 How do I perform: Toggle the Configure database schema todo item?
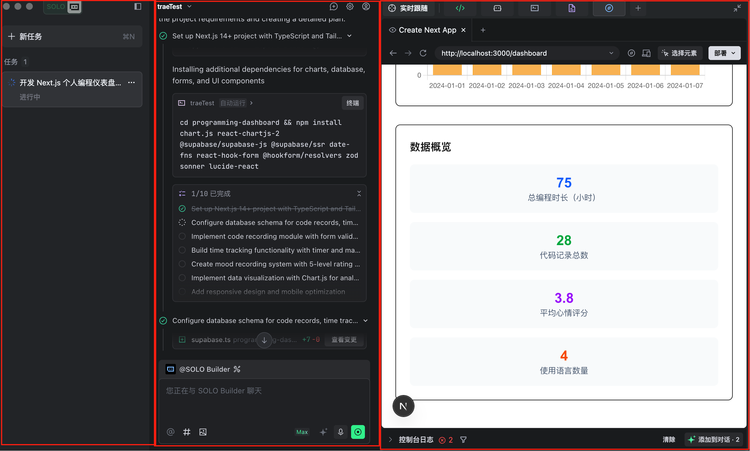point(182,222)
